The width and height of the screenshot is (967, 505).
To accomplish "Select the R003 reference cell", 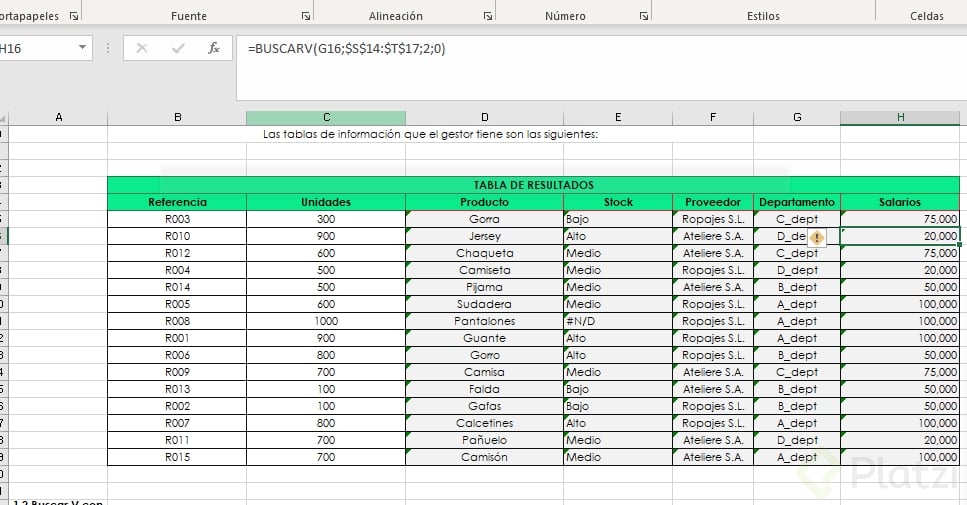I will [x=177, y=220].
